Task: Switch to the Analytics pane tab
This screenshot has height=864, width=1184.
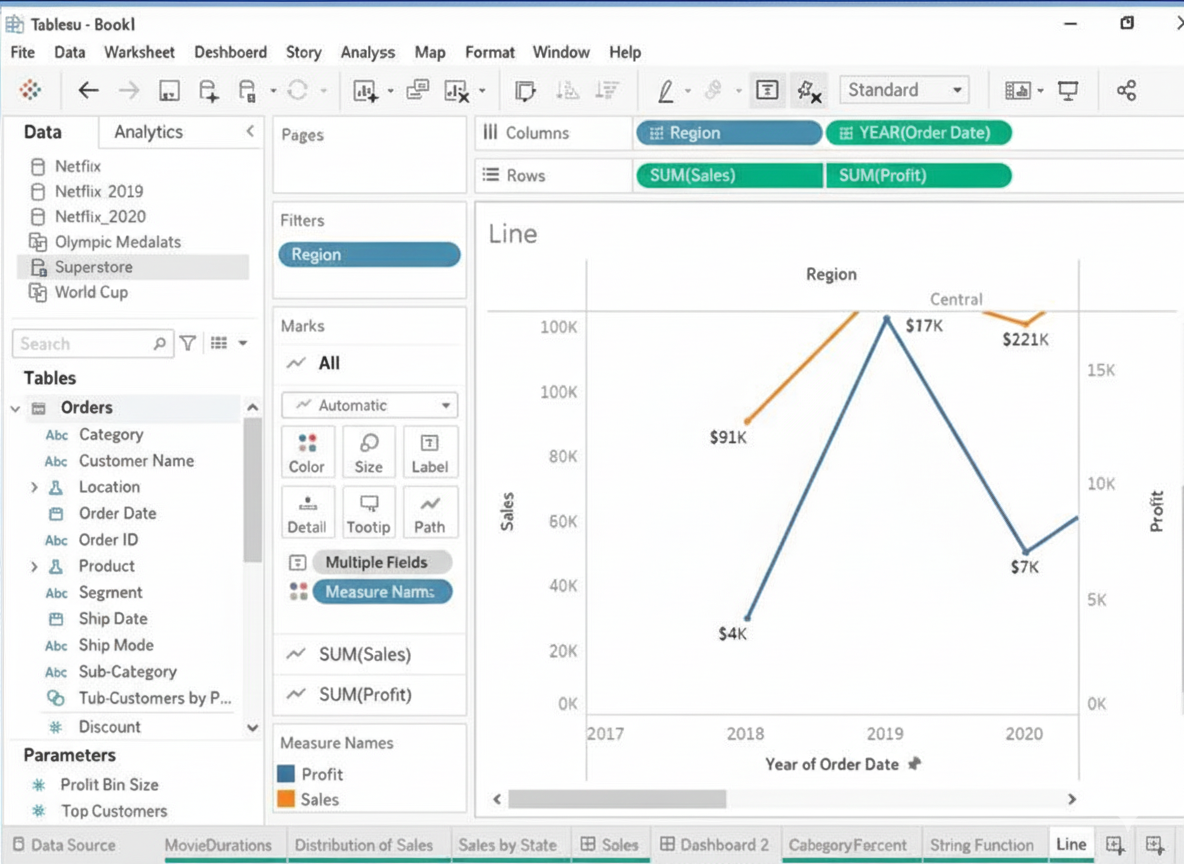Action: tap(148, 132)
